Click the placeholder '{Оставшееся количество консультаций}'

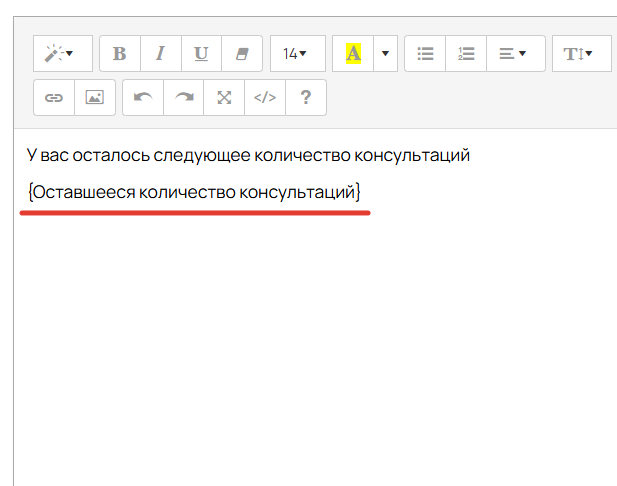(194, 192)
